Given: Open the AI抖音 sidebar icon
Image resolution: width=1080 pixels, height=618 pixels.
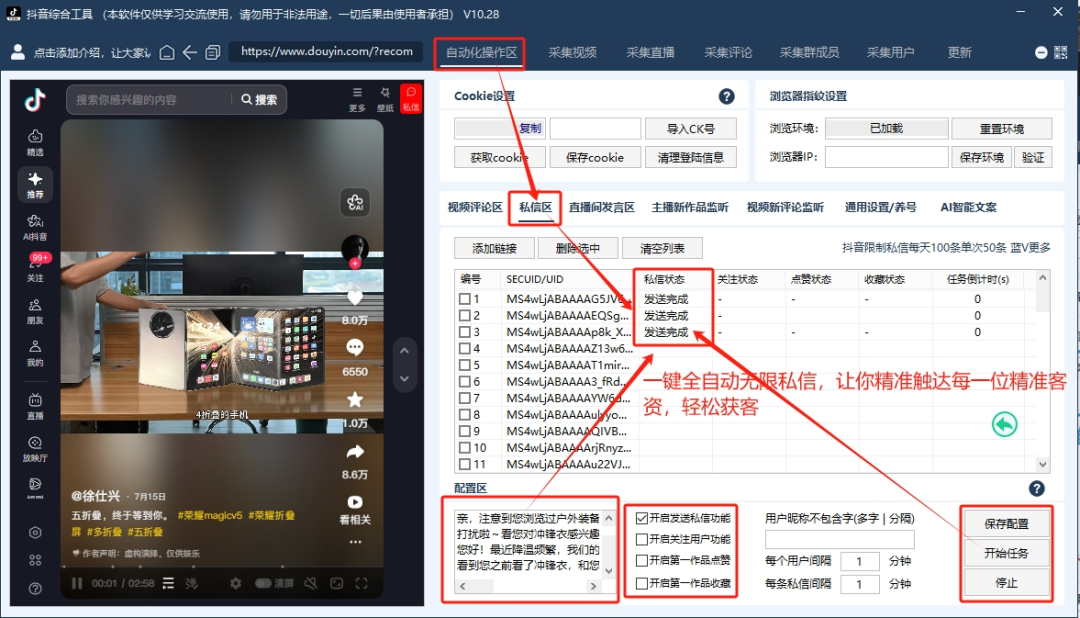Looking at the screenshot, I should pyautogui.click(x=35, y=227).
